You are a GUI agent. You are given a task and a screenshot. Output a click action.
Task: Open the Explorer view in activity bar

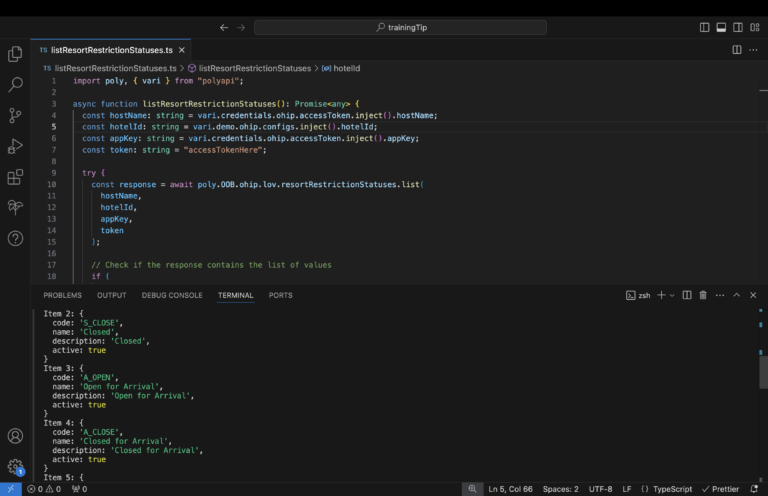tap(15, 54)
